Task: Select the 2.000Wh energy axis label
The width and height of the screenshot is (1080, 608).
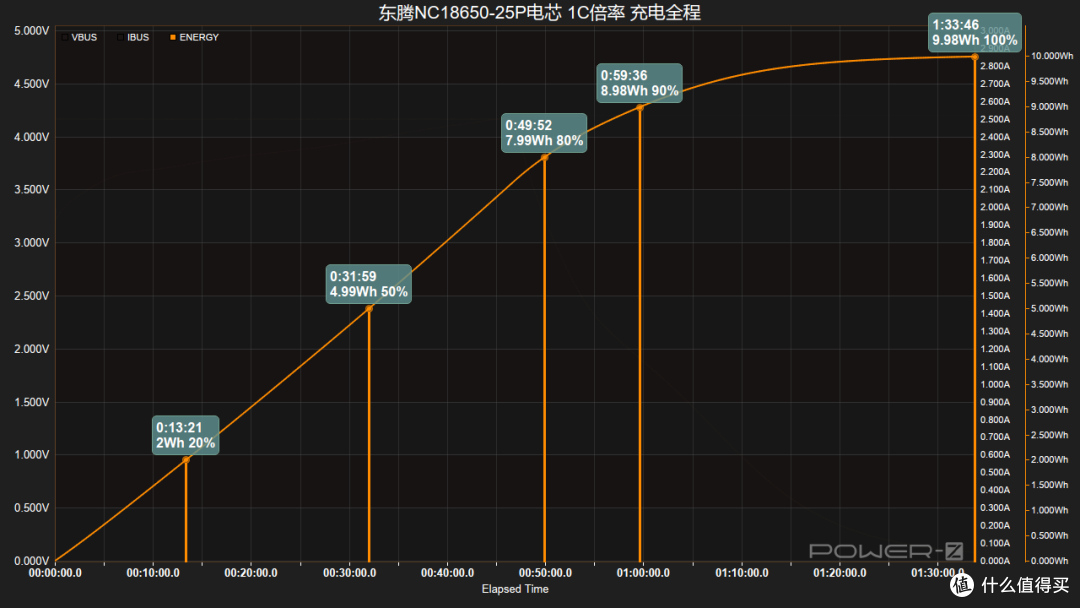Action: tap(1050, 460)
